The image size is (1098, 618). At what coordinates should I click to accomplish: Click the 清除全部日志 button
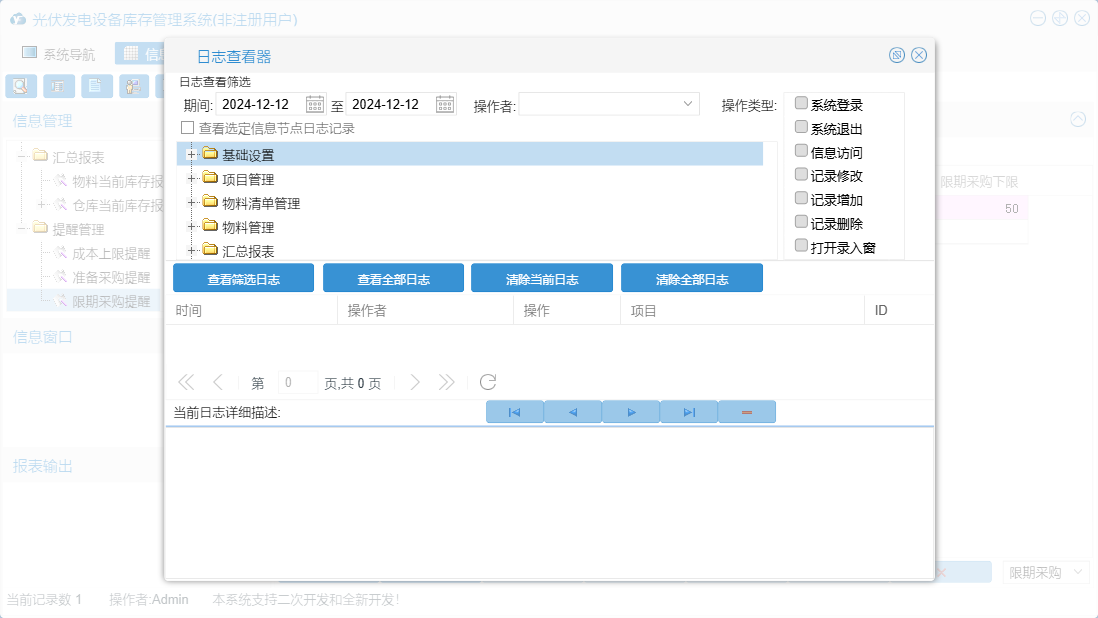(692, 279)
